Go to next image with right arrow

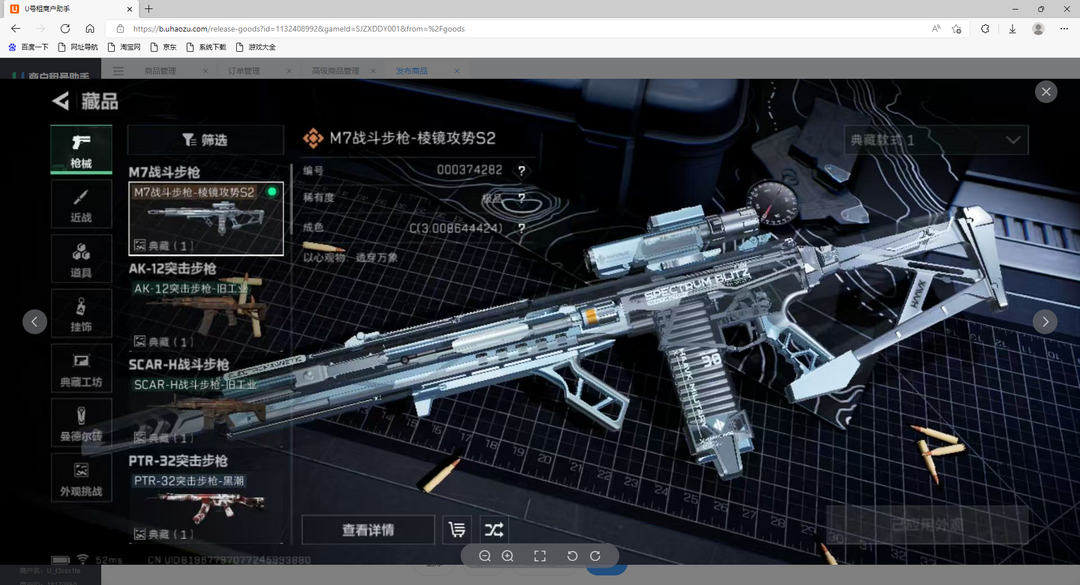pyautogui.click(x=1045, y=322)
